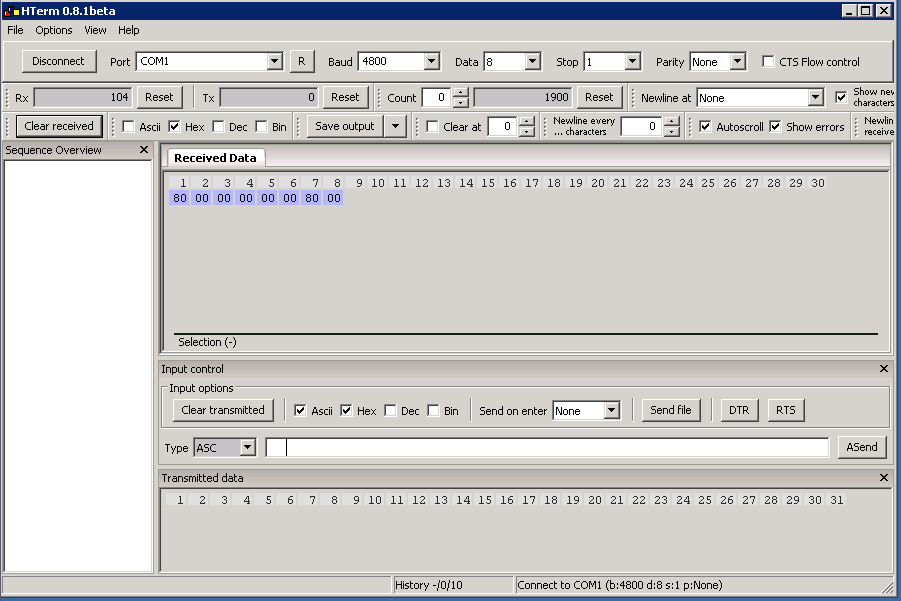Increase Newline every characters value
The width and height of the screenshot is (901, 601).
point(672,121)
